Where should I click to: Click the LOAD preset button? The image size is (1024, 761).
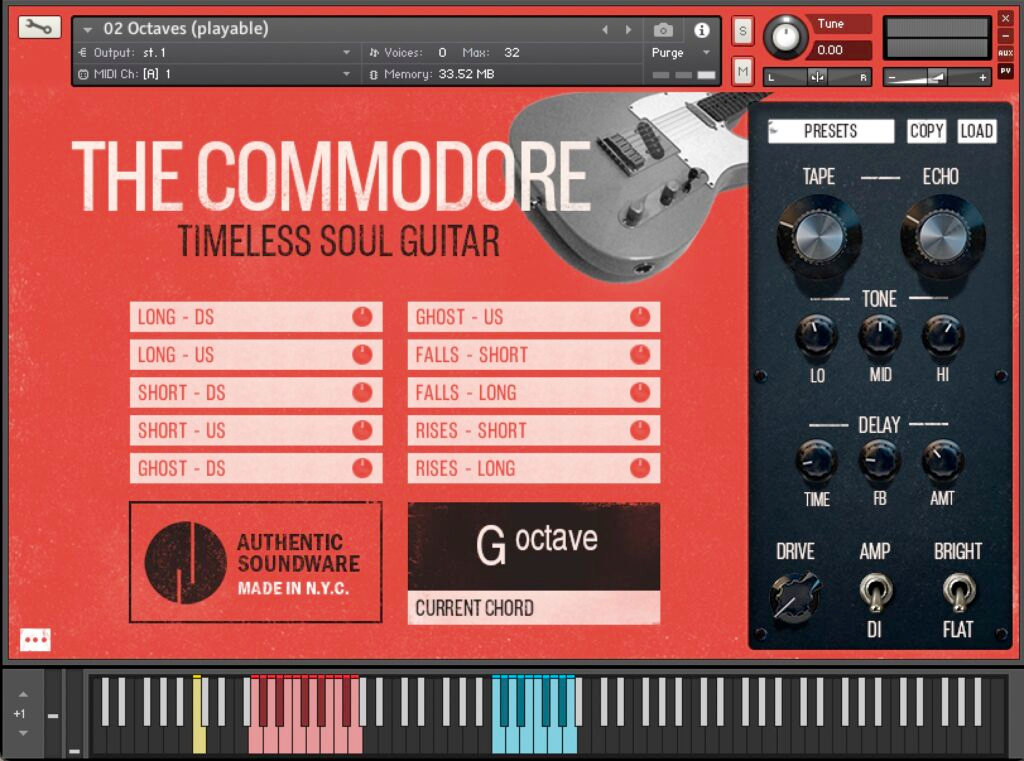click(976, 131)
